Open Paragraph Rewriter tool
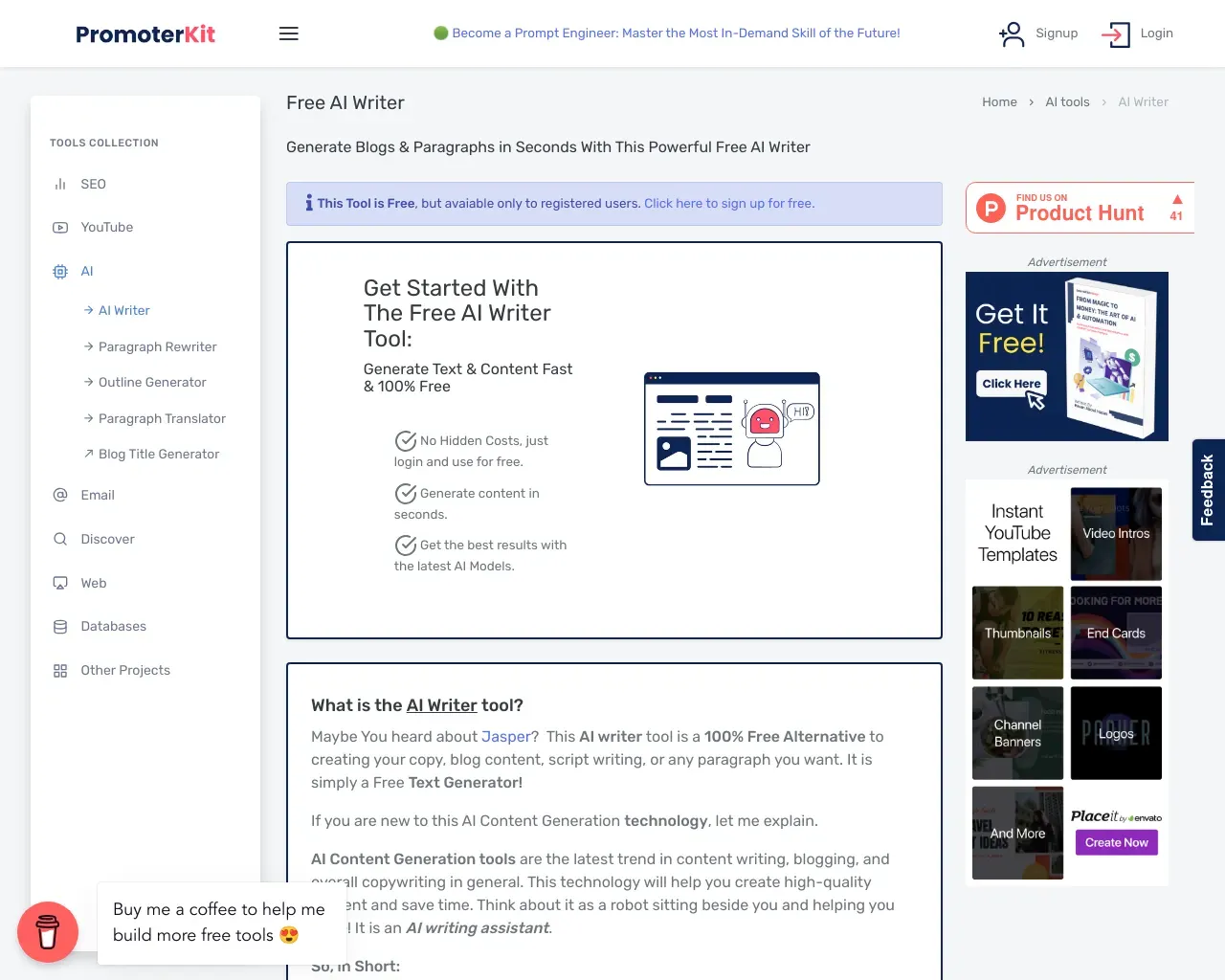 click(157, 347)
